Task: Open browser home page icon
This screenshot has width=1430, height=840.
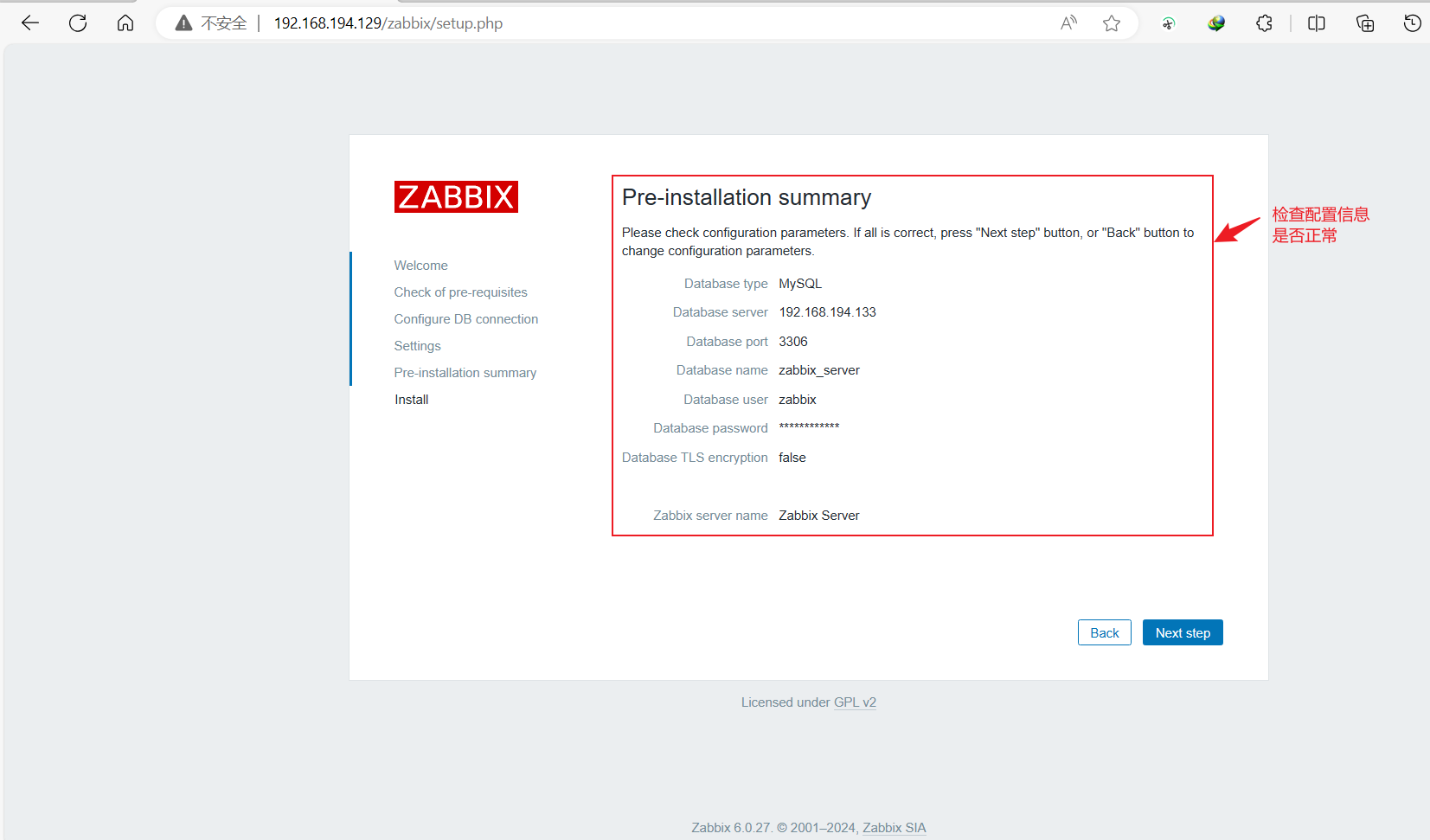Action: [x=125, y=23]
